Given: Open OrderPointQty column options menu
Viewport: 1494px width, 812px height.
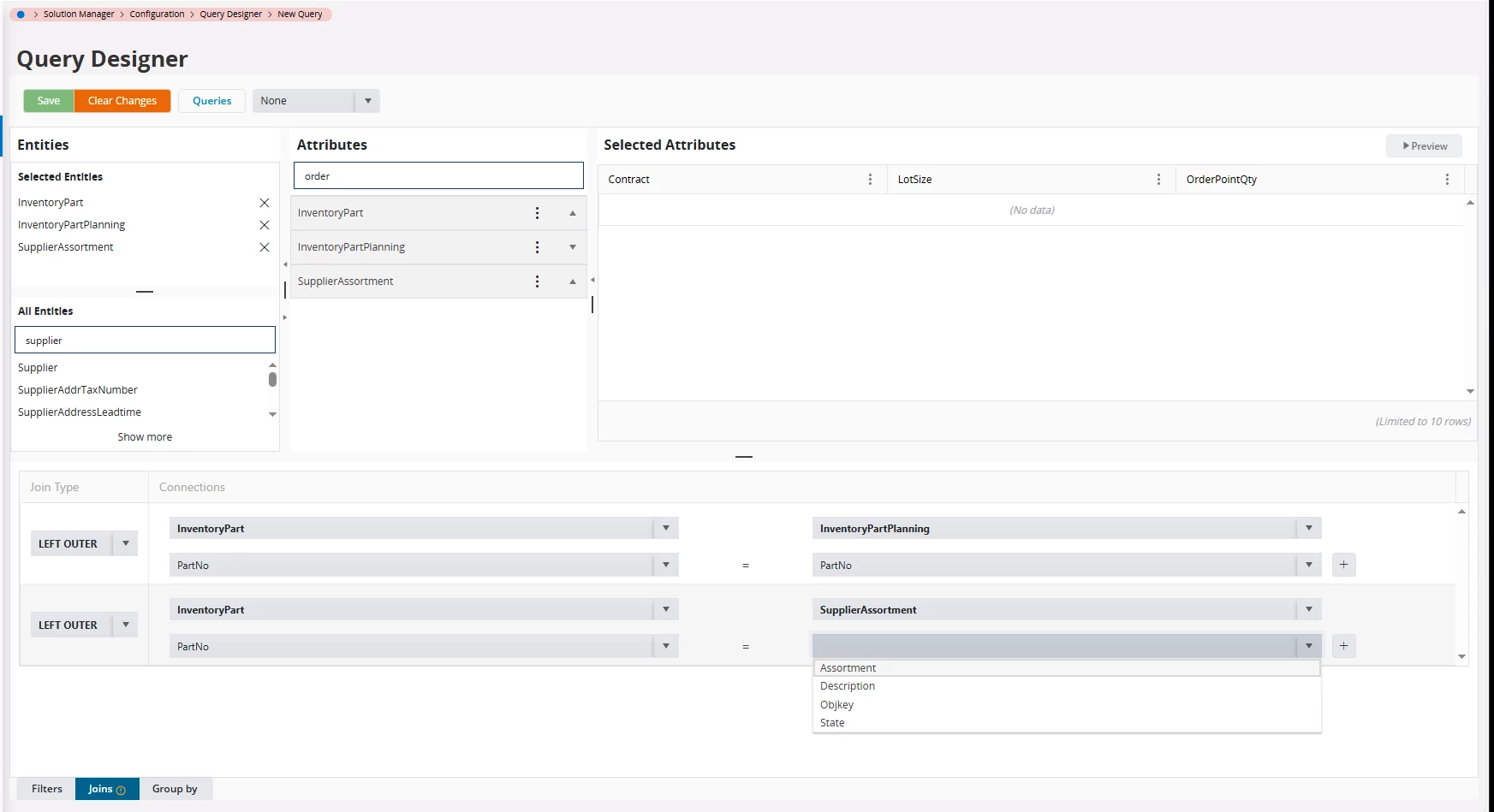Looking at the screenshot, I should point(1447,180).
